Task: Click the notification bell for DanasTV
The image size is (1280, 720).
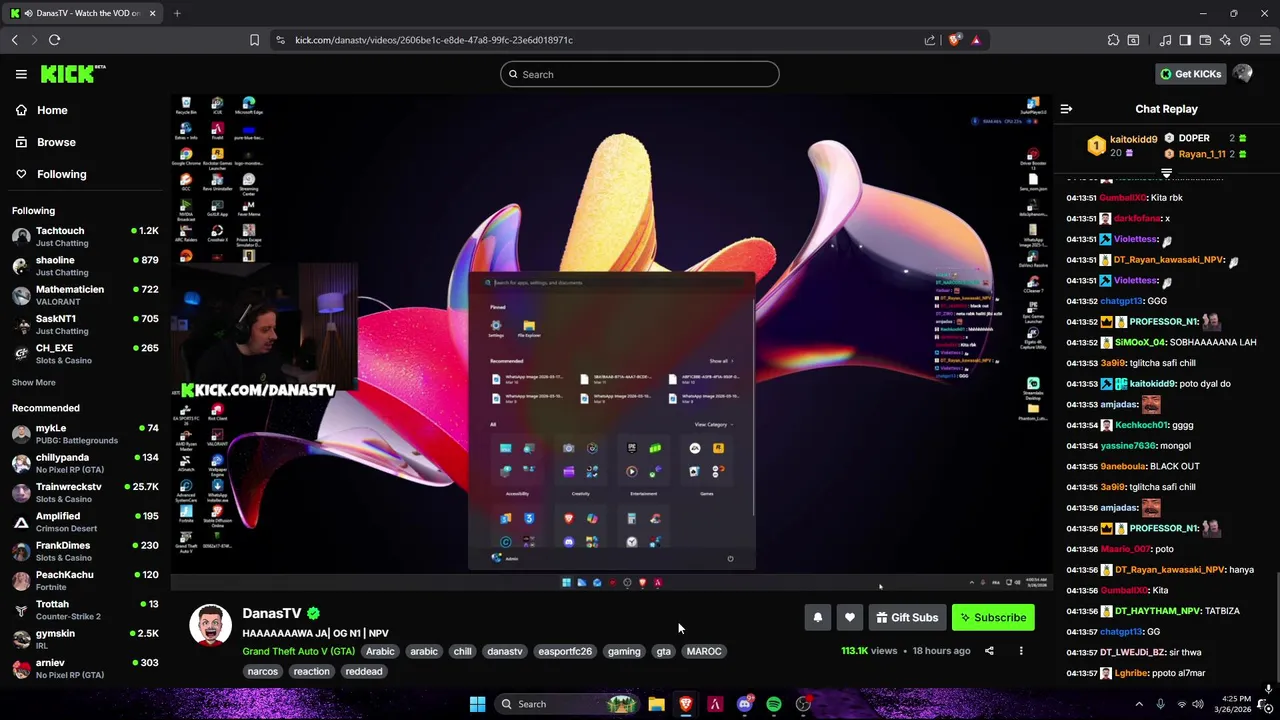Action: coord(818,618)
